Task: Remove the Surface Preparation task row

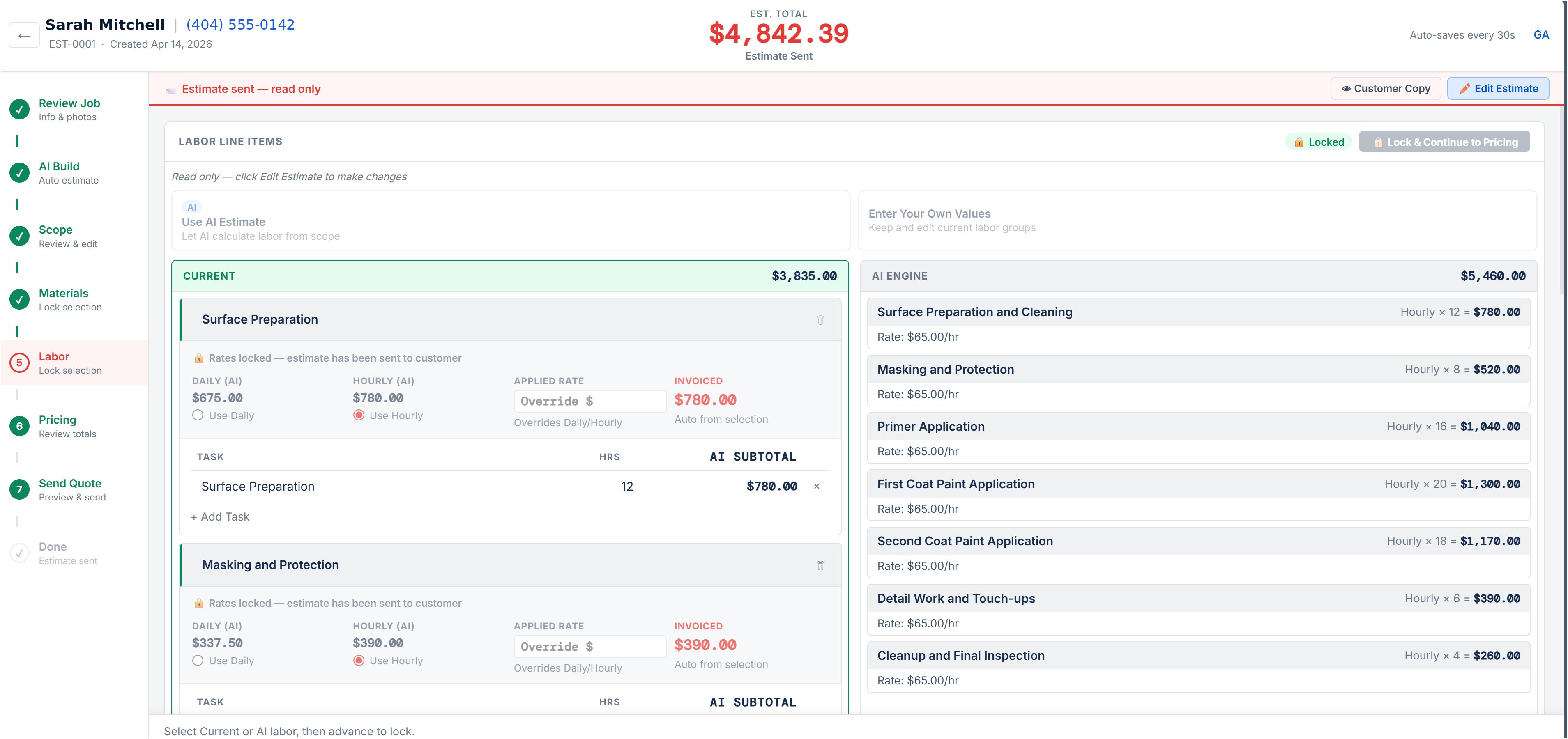Action: [816, 486]
